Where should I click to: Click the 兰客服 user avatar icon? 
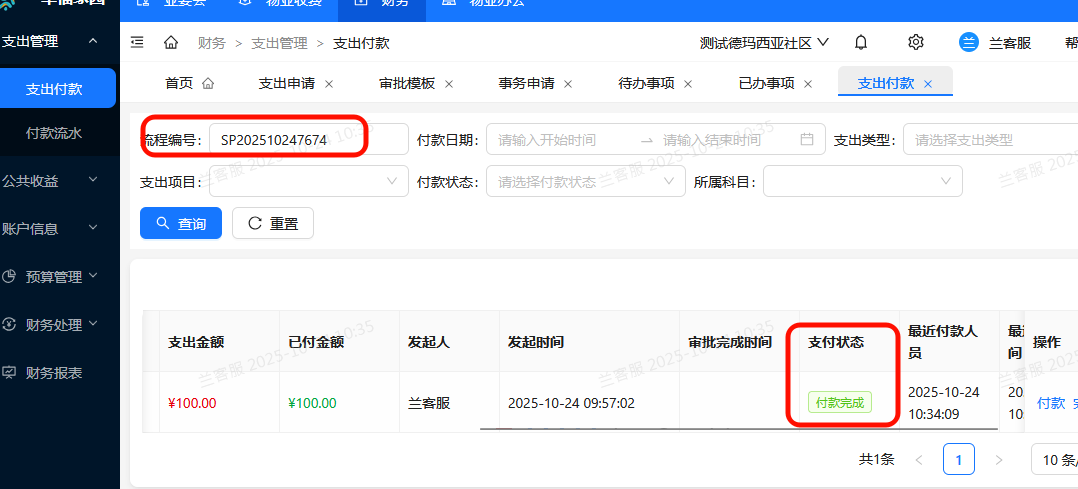(968, 42)
